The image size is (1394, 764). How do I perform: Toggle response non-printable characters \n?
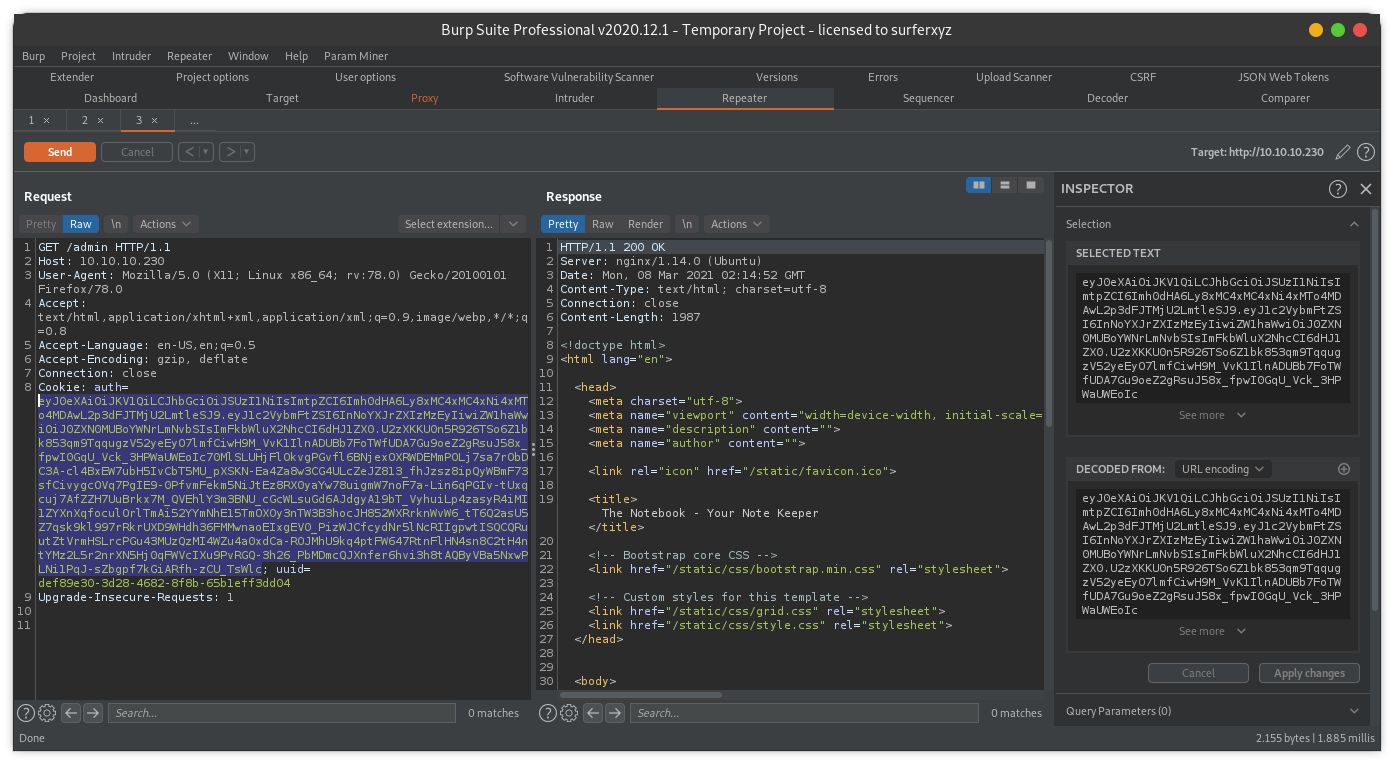[x=686, y=224]
